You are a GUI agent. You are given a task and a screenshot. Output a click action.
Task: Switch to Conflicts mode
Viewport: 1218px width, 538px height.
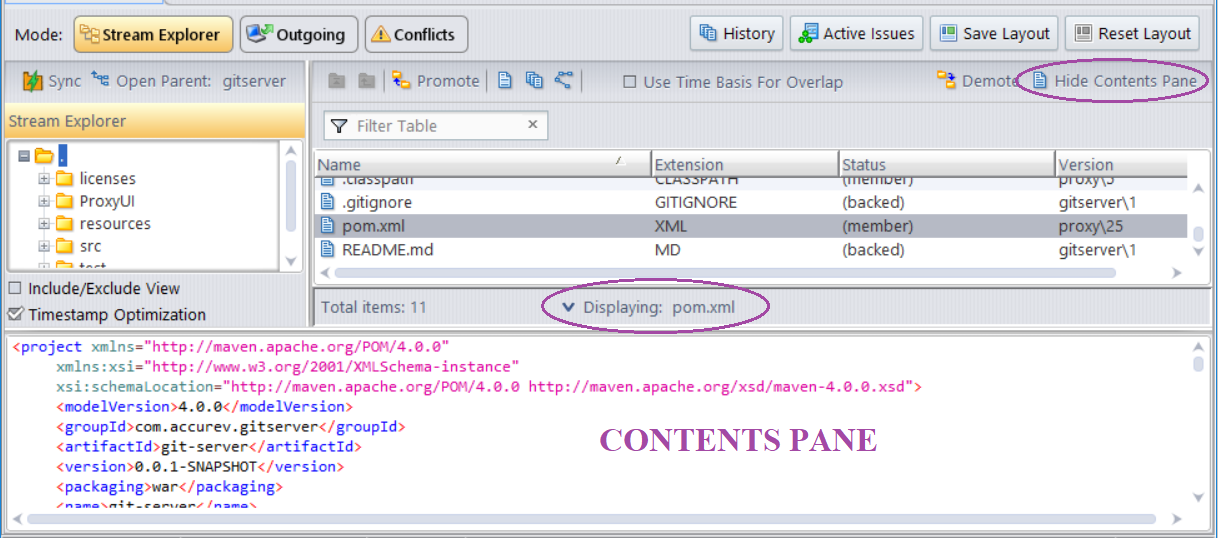click(x=416, y=34)
